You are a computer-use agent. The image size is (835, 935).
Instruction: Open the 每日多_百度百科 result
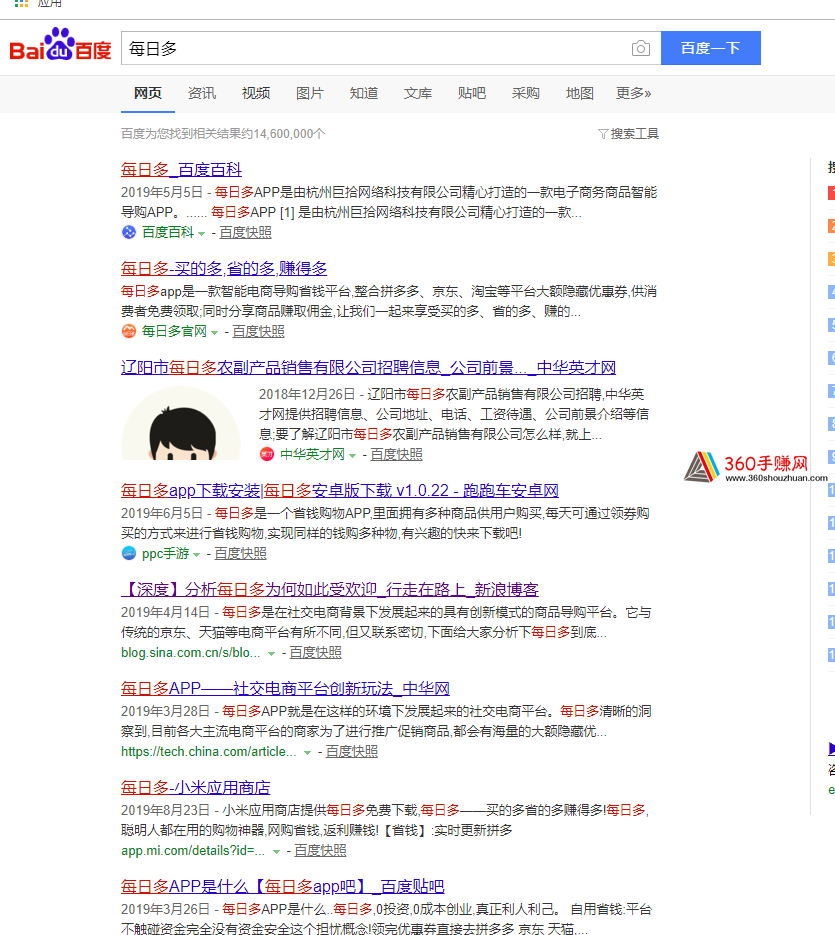pos(181,170)
